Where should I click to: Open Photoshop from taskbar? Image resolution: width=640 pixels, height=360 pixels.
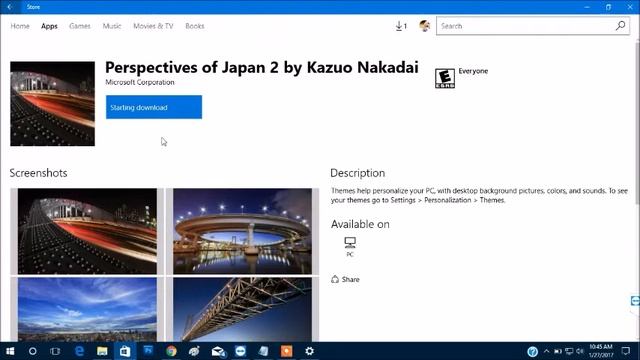[x=148, y=351]
